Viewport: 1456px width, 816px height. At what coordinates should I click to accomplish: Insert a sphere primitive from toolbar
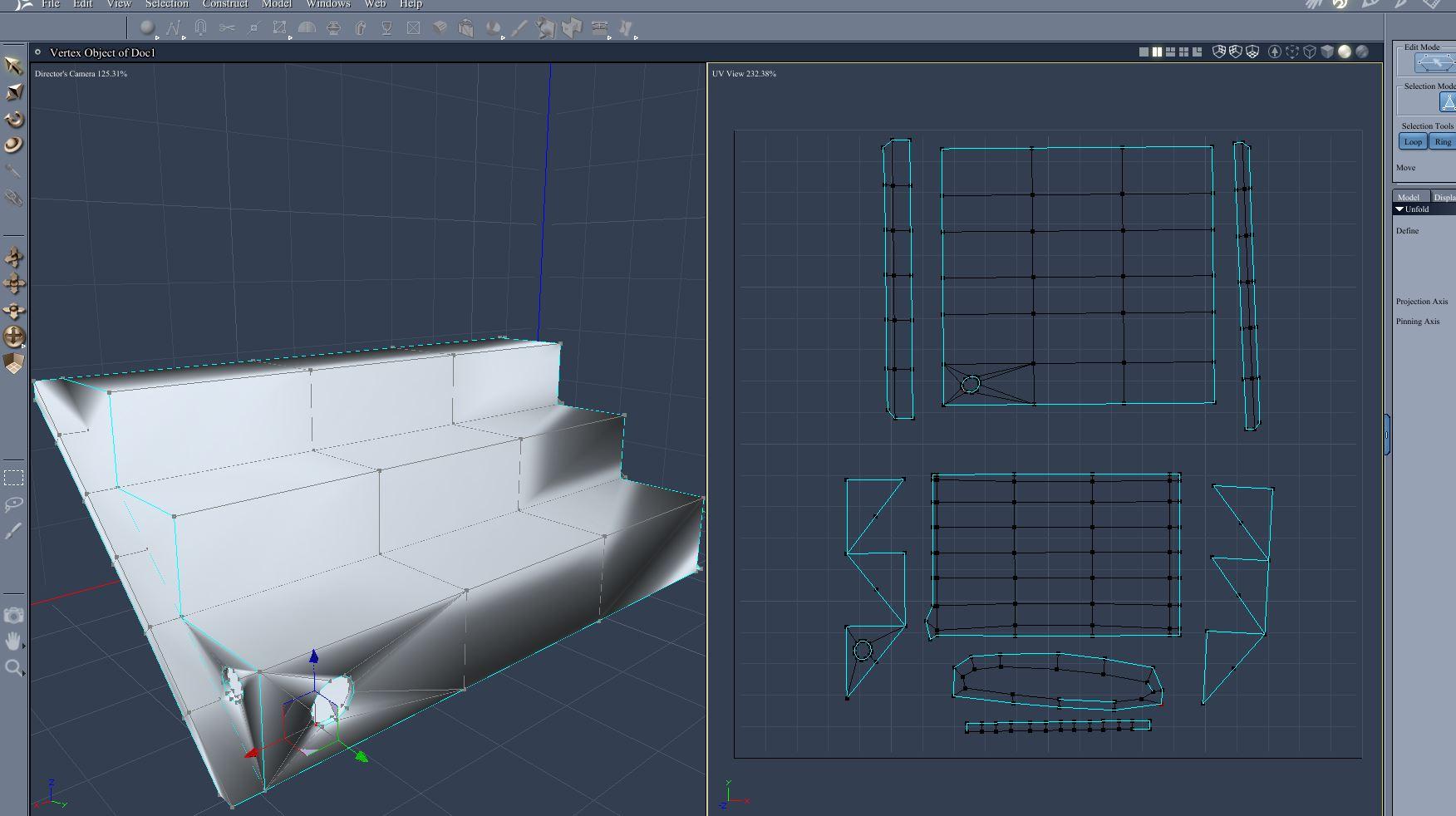(x=147, y=28)
